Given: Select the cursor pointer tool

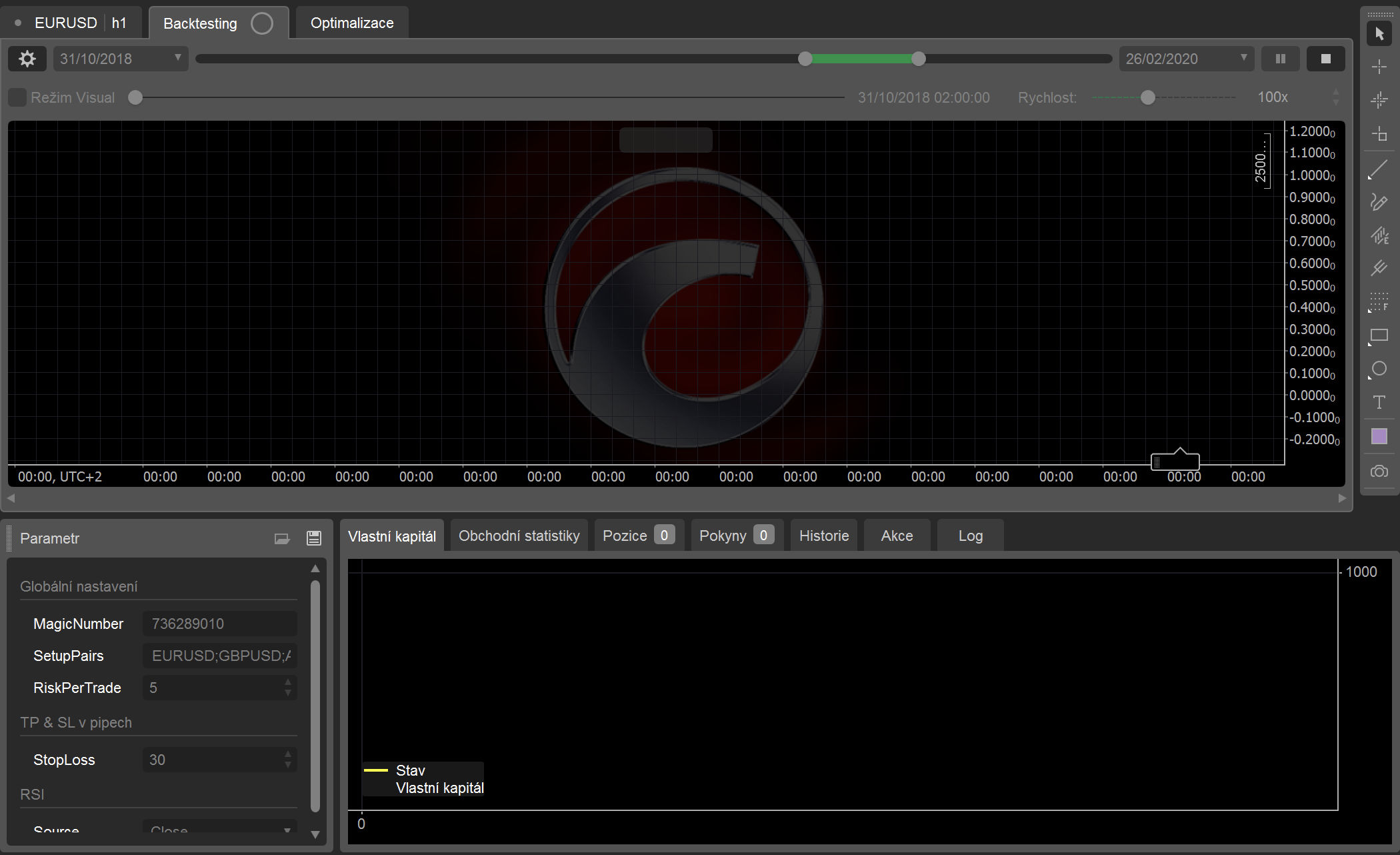Looking at the screenshot, I should [1379, 33].
